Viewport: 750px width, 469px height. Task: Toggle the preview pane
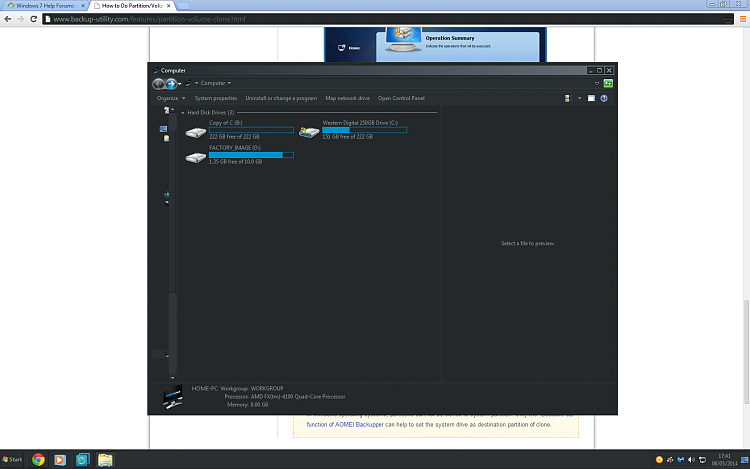[x=591, y=98]
